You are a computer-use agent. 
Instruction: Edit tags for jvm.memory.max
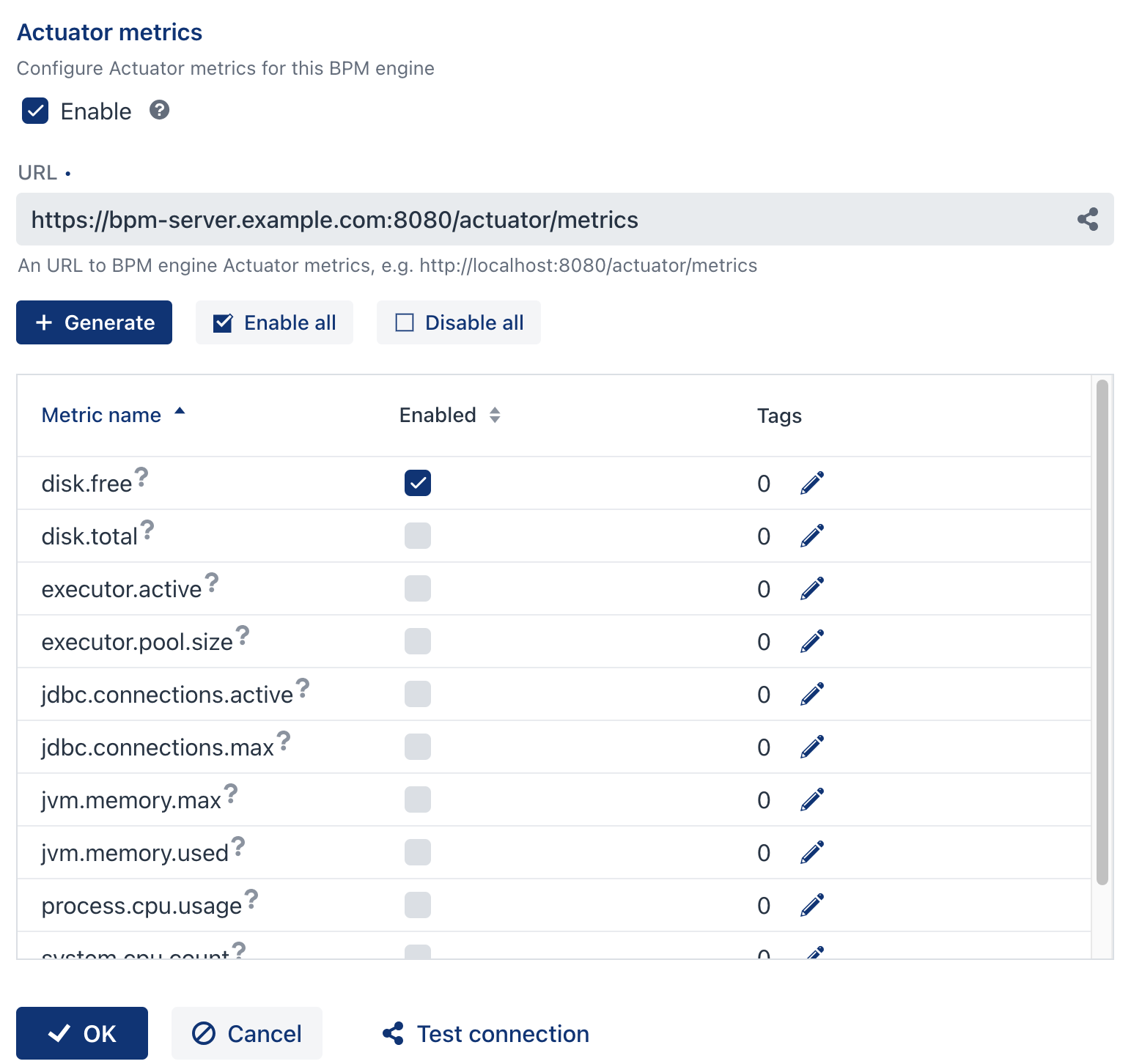point(811,799)
